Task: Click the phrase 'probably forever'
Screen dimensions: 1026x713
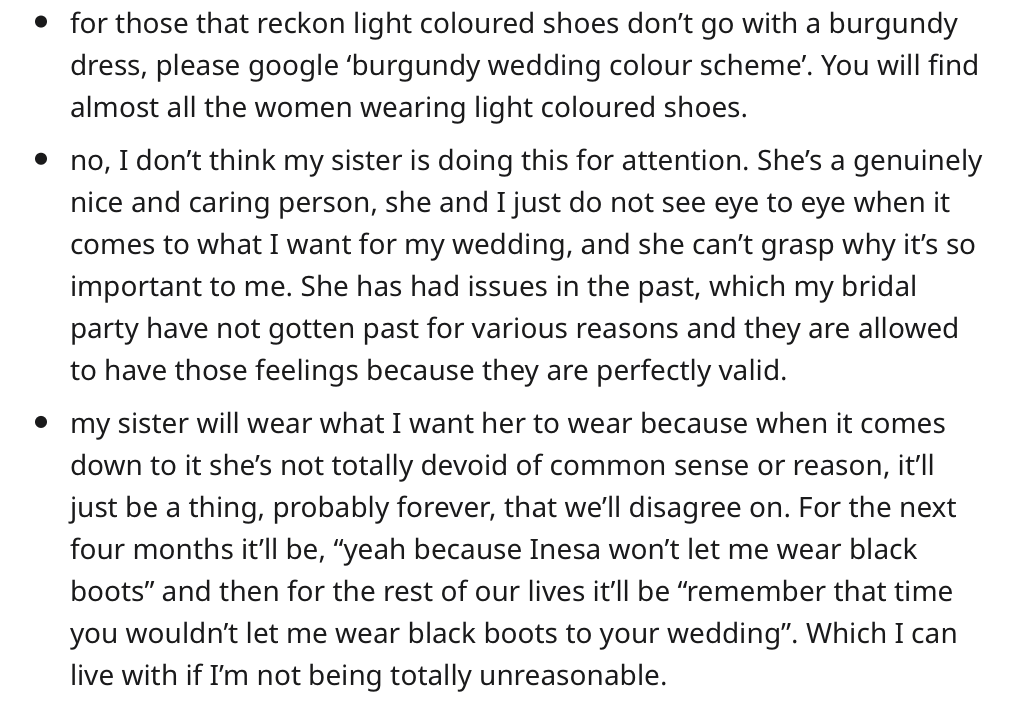Action: (x=383, y=508)
